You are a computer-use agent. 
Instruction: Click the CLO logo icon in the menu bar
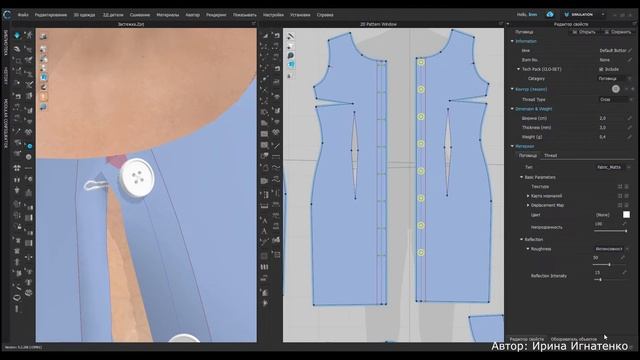(x=7, y=15)
